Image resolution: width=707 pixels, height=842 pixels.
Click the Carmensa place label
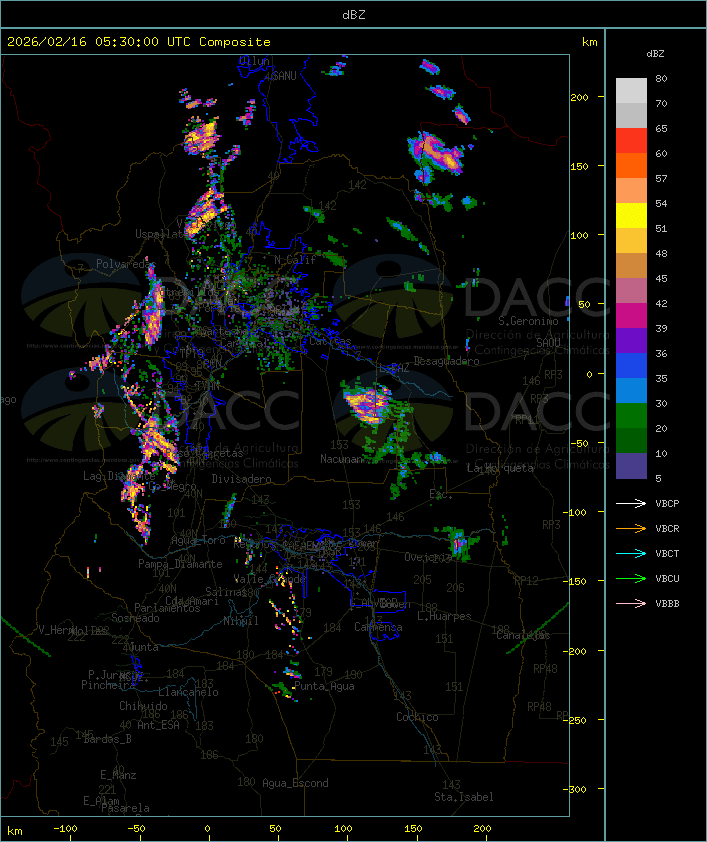point(378,627)
